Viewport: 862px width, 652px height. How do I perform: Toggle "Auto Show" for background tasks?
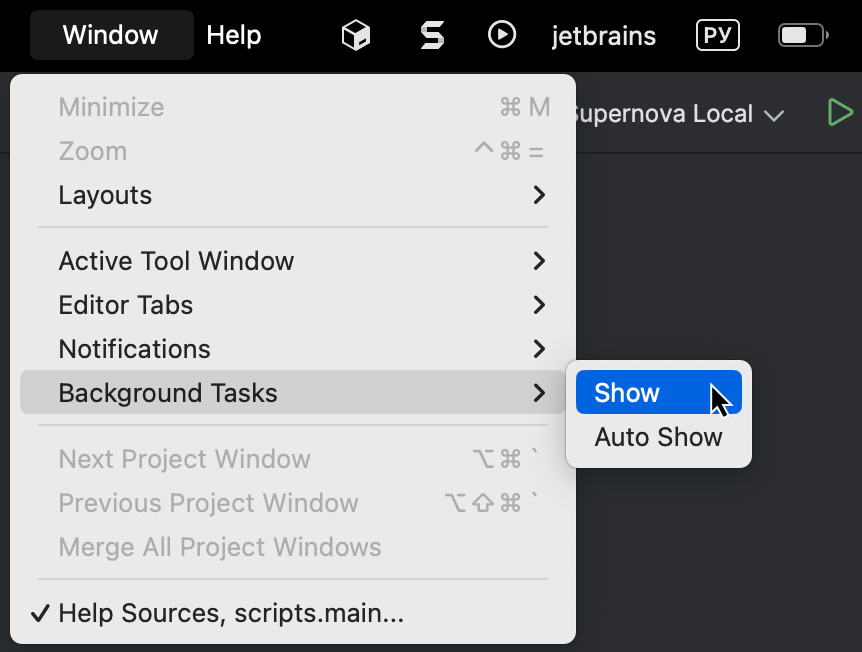[658, 437]
